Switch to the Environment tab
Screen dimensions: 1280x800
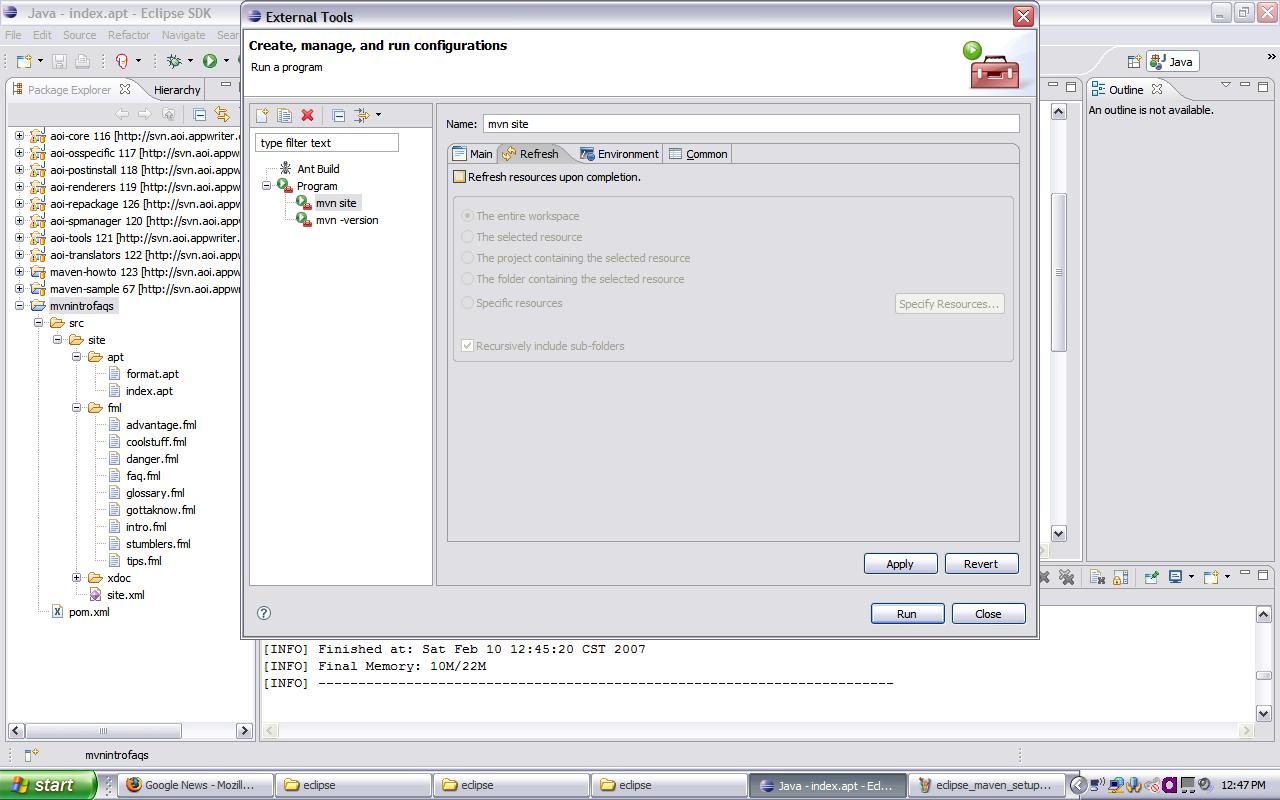pyautogui.click(x=619, y=154)
